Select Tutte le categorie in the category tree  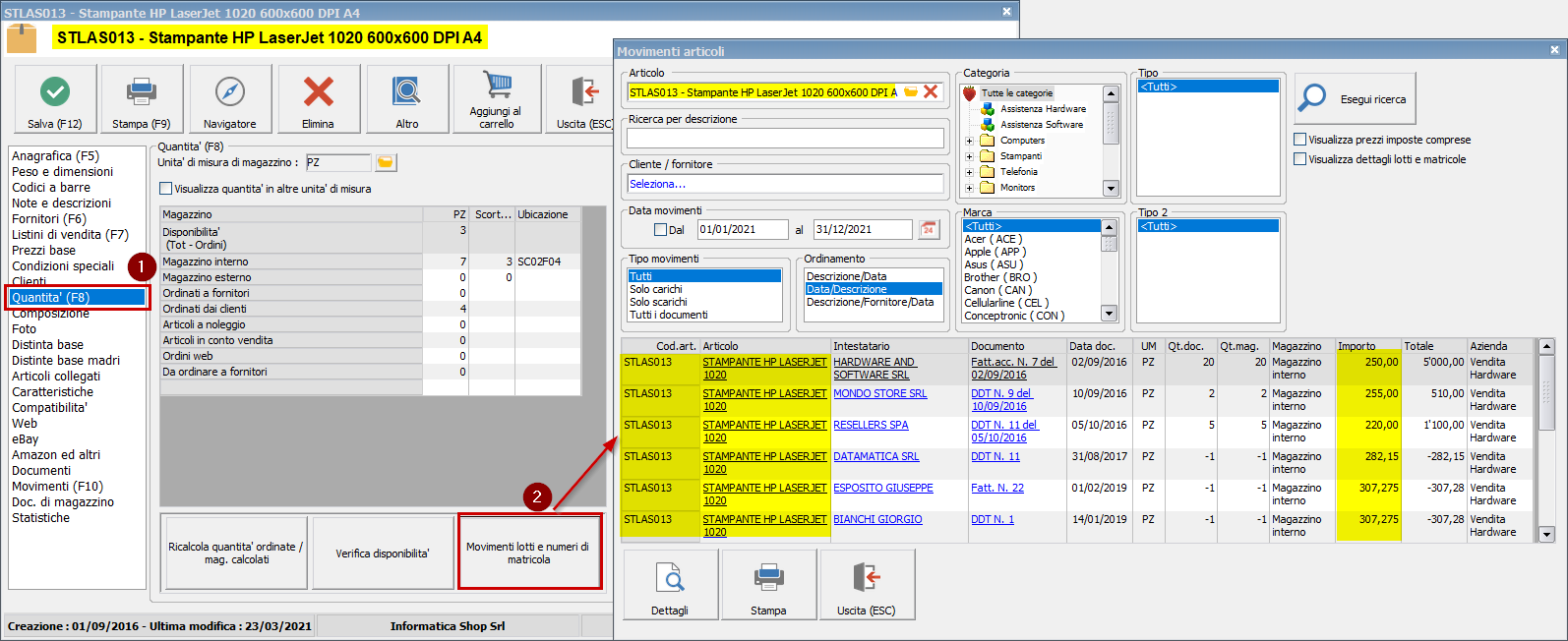(1016, 93)
